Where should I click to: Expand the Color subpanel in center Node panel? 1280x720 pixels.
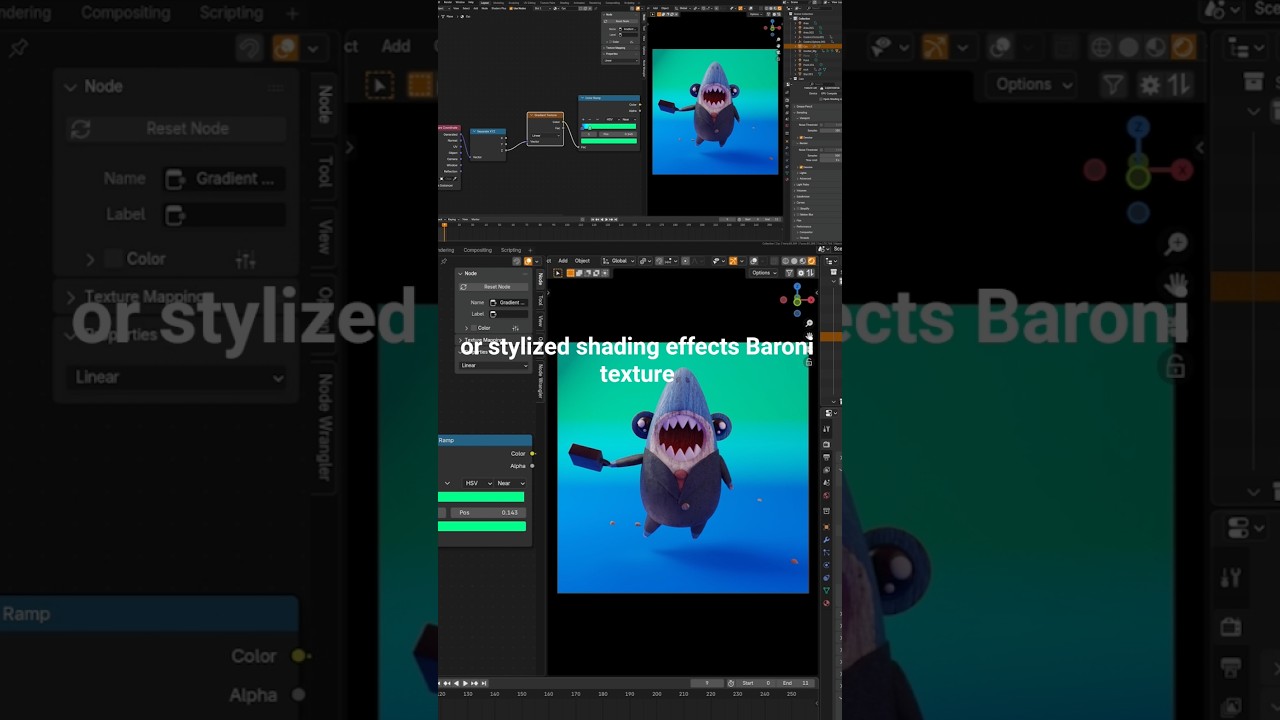(x=466, y=328)
